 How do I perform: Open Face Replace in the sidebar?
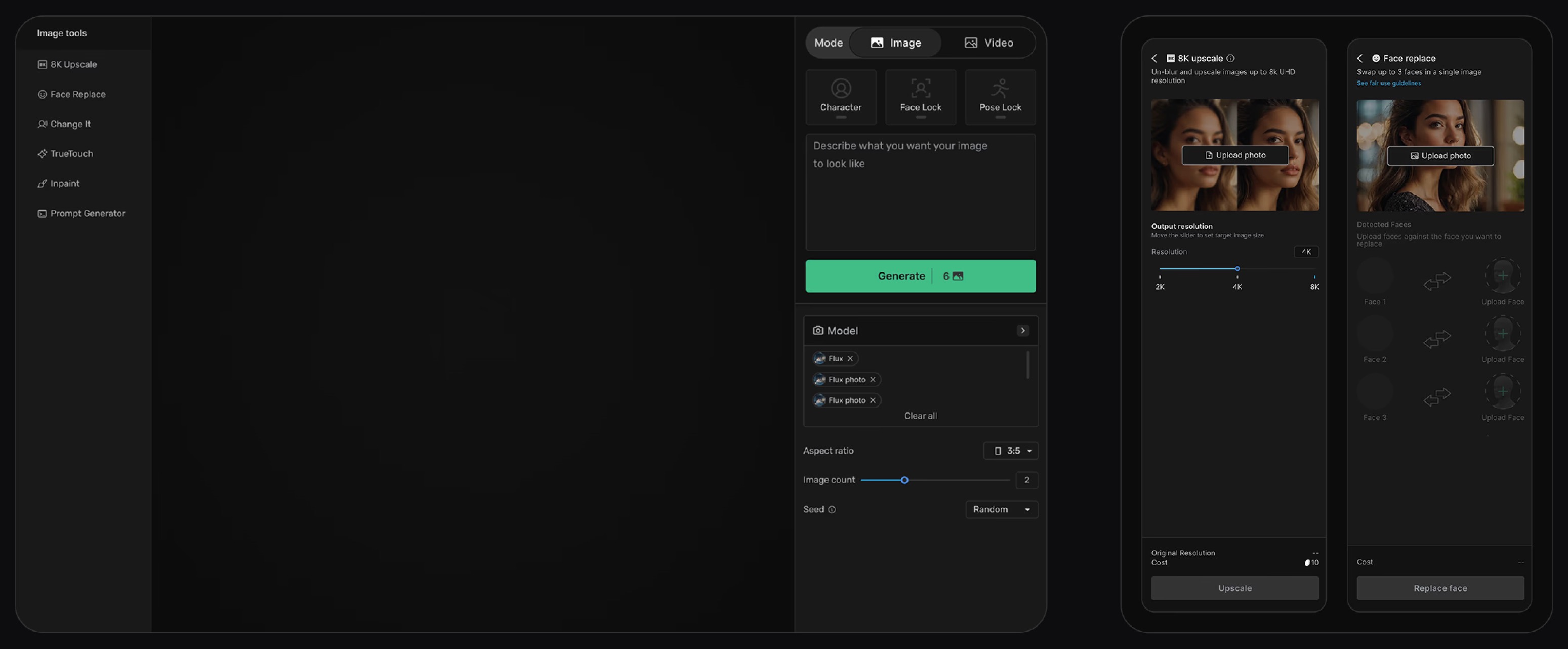click(72, 94)
